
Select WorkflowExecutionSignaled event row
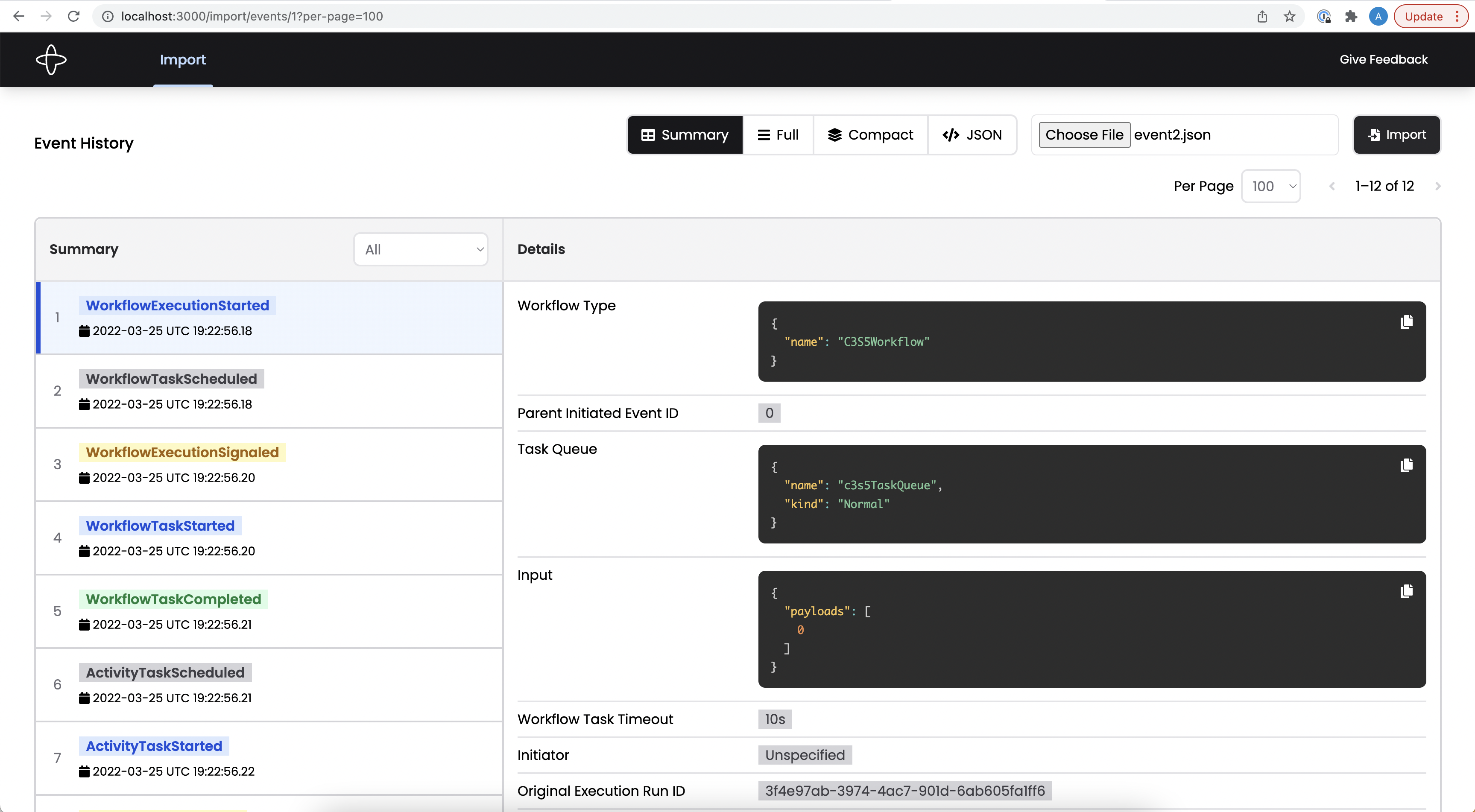point(269,464)
